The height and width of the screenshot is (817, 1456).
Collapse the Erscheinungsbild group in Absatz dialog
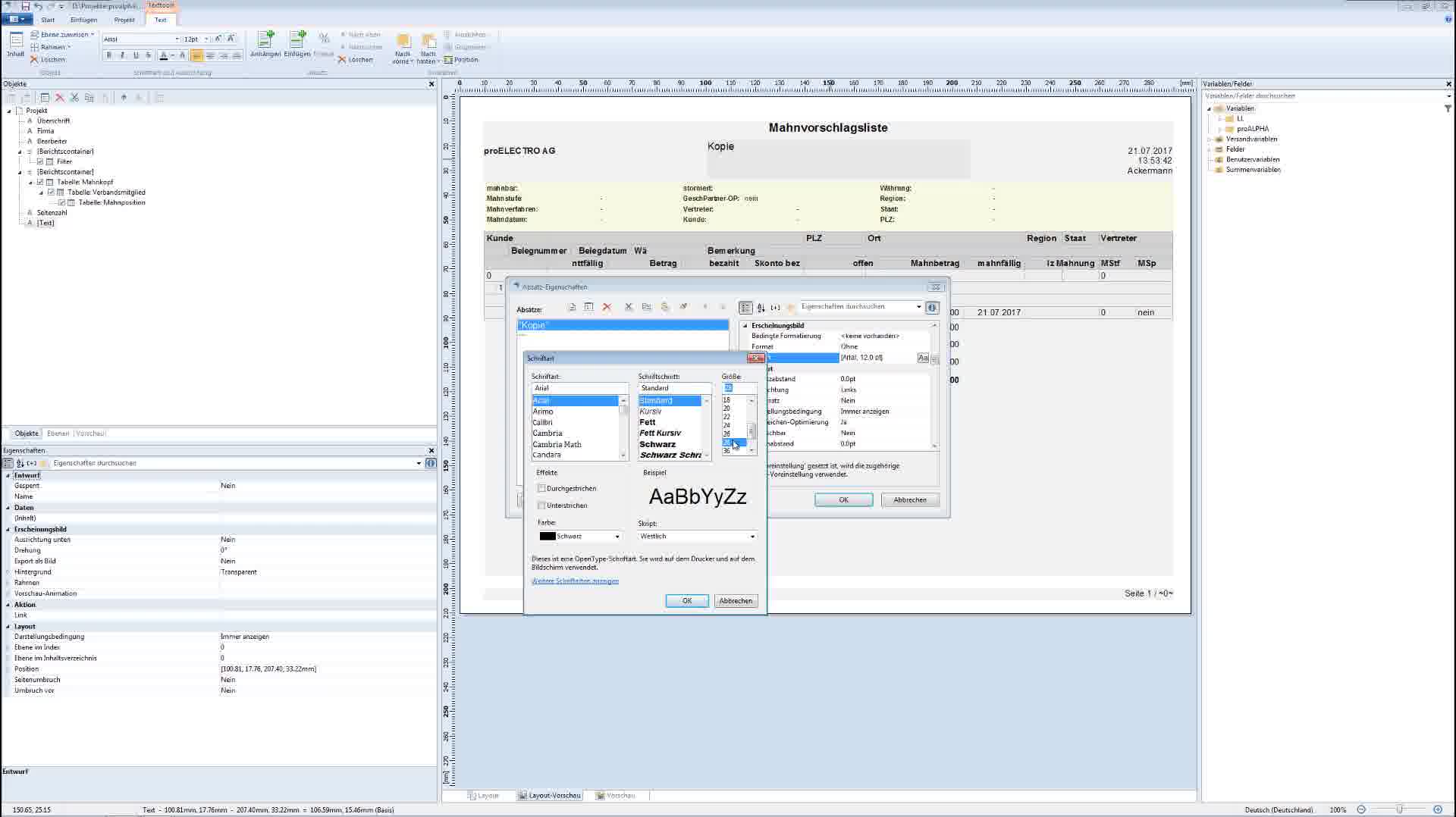coord(745,326)
